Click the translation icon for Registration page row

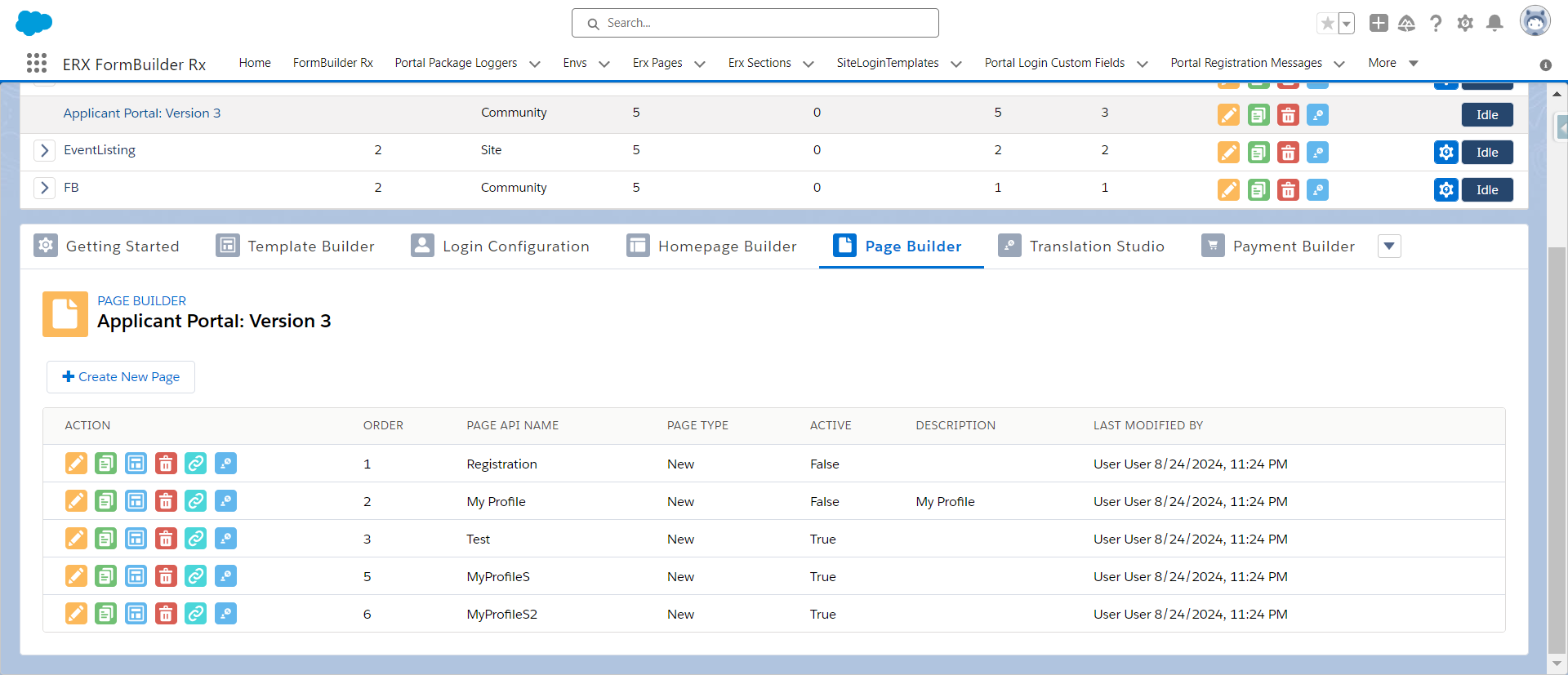tap(225, 464)
